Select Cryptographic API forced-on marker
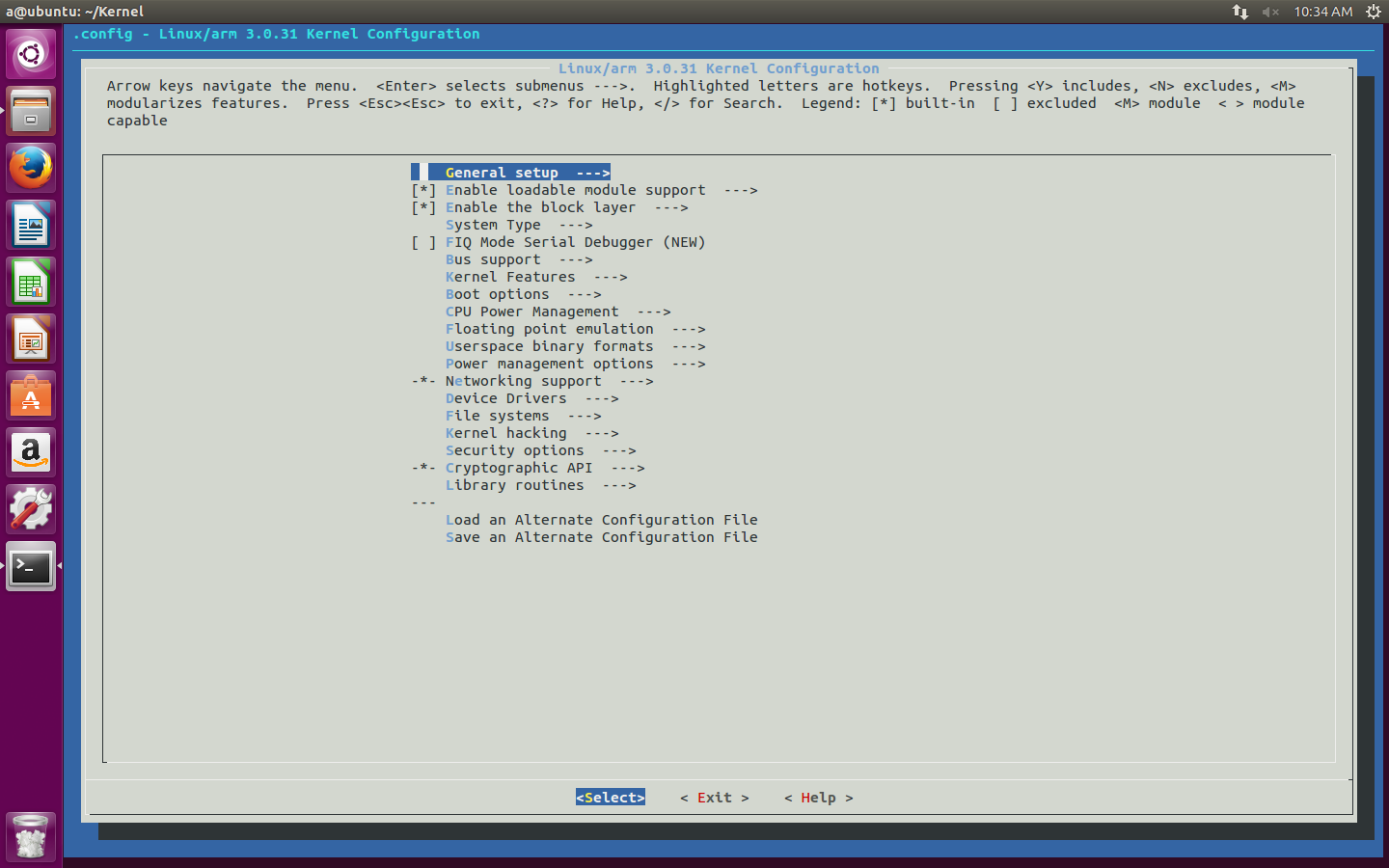 [x=423, y=468]
